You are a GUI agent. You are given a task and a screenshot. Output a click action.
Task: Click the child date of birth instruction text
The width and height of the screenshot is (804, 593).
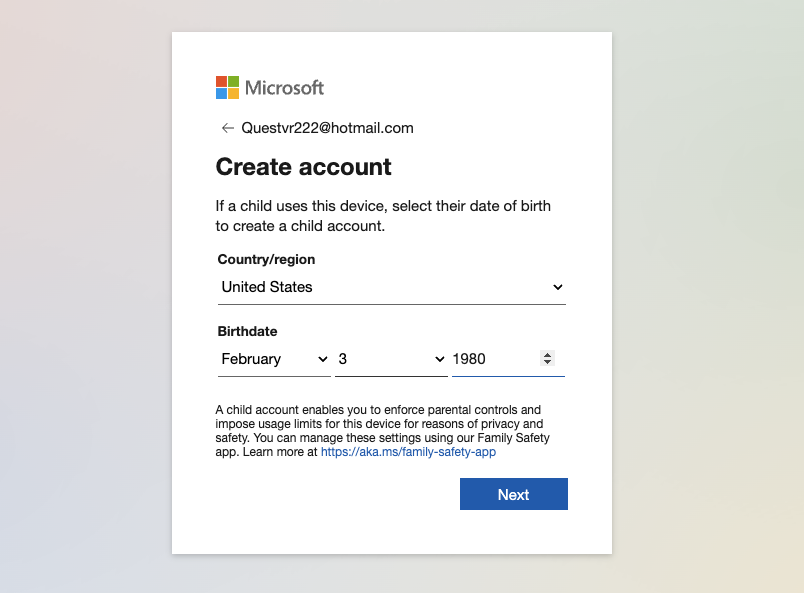[383, 216]
